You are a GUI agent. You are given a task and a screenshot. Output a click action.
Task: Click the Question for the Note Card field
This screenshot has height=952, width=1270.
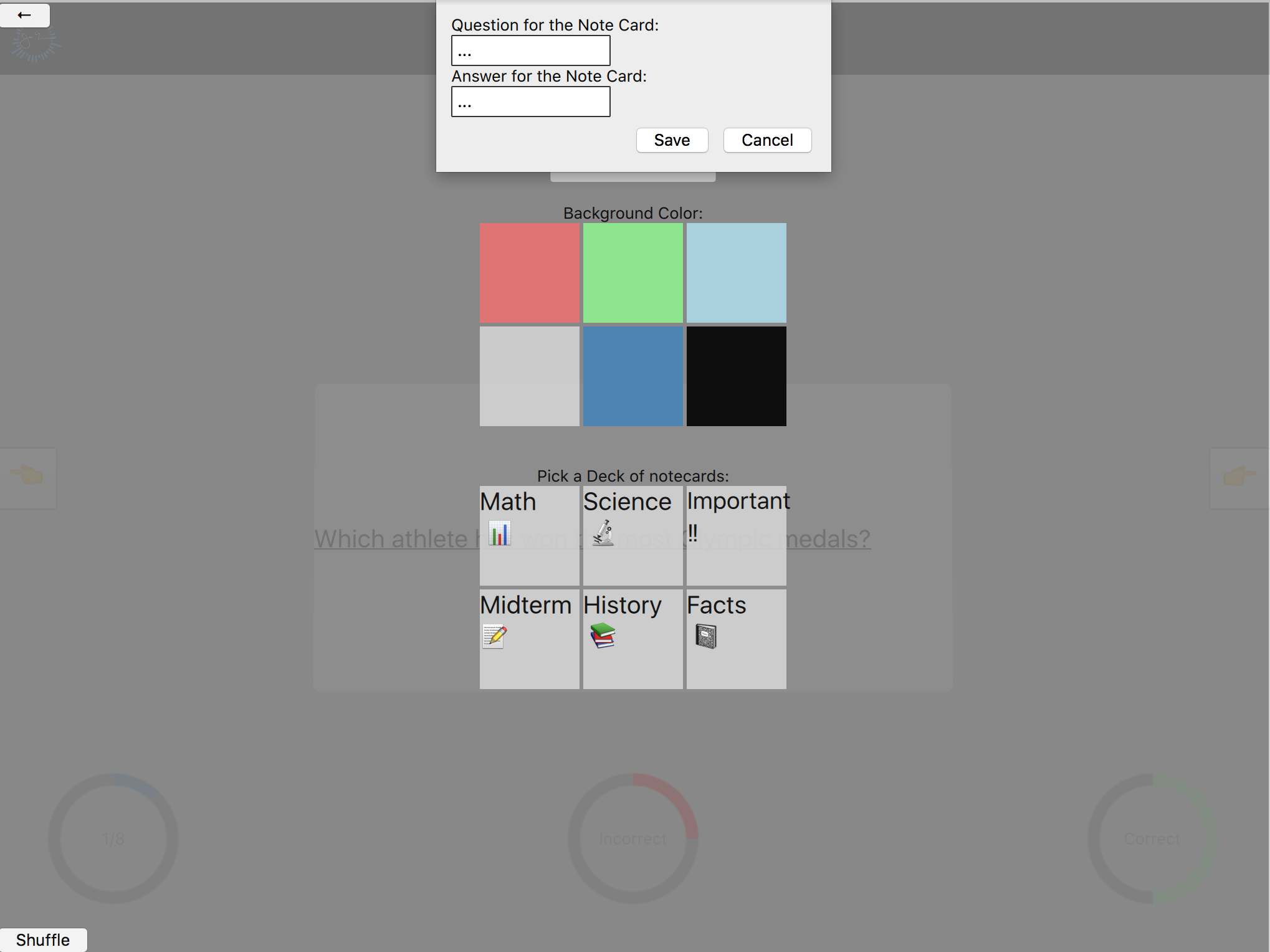tap(530, 50)
